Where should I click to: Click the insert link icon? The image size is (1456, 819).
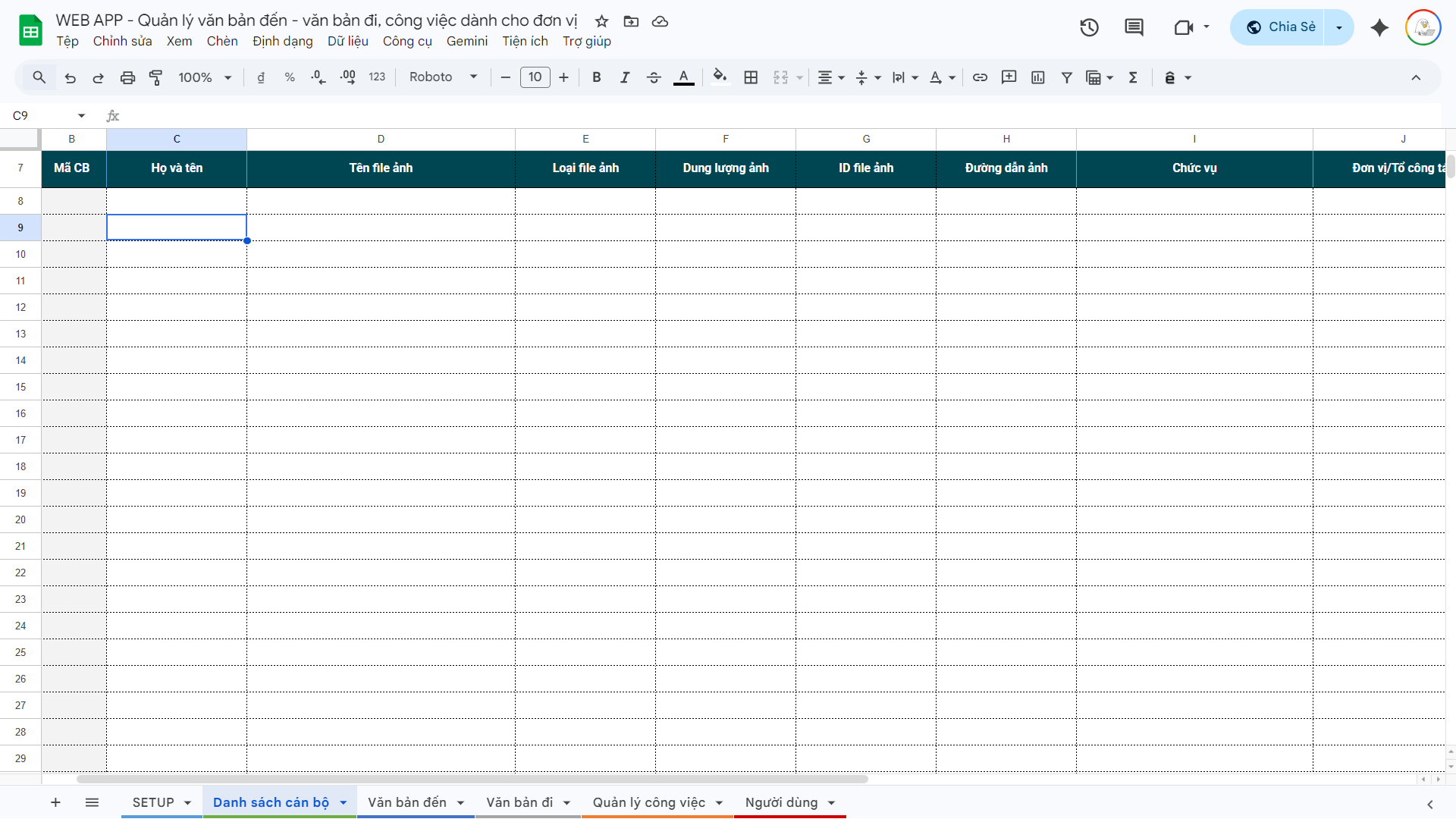pyautogui.click(x=980, y=77)
